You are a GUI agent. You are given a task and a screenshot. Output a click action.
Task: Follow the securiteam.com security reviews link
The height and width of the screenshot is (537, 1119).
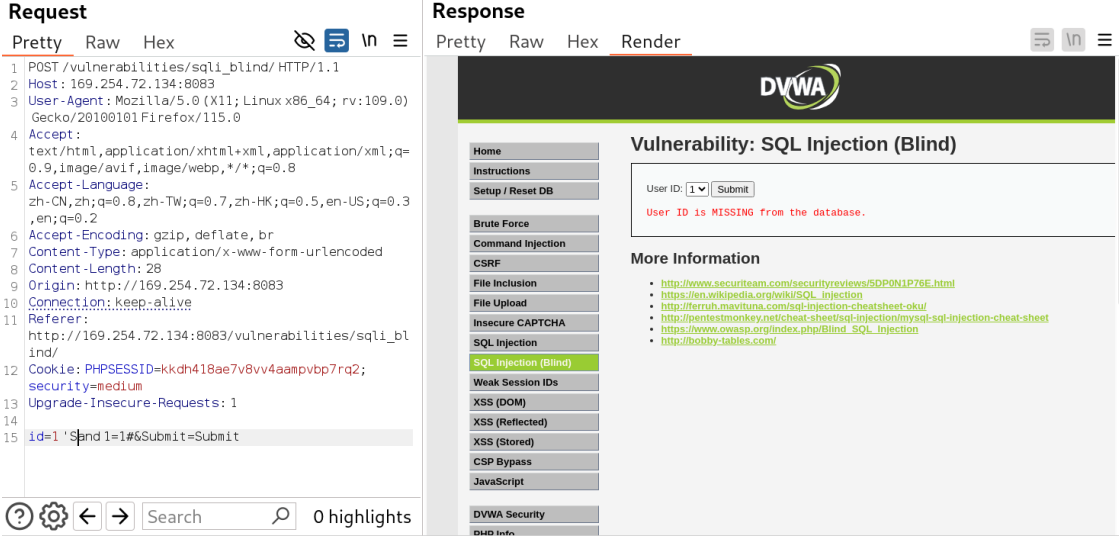click(807, 283)
